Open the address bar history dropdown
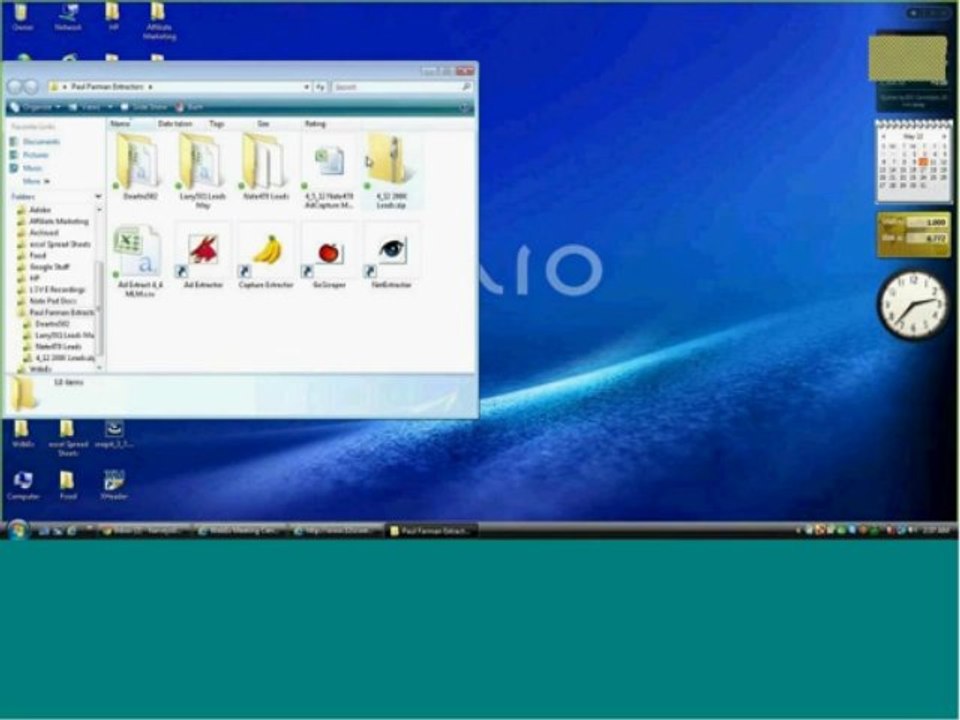The height and width of the screenshot is (720, 960). click(306, 87)
